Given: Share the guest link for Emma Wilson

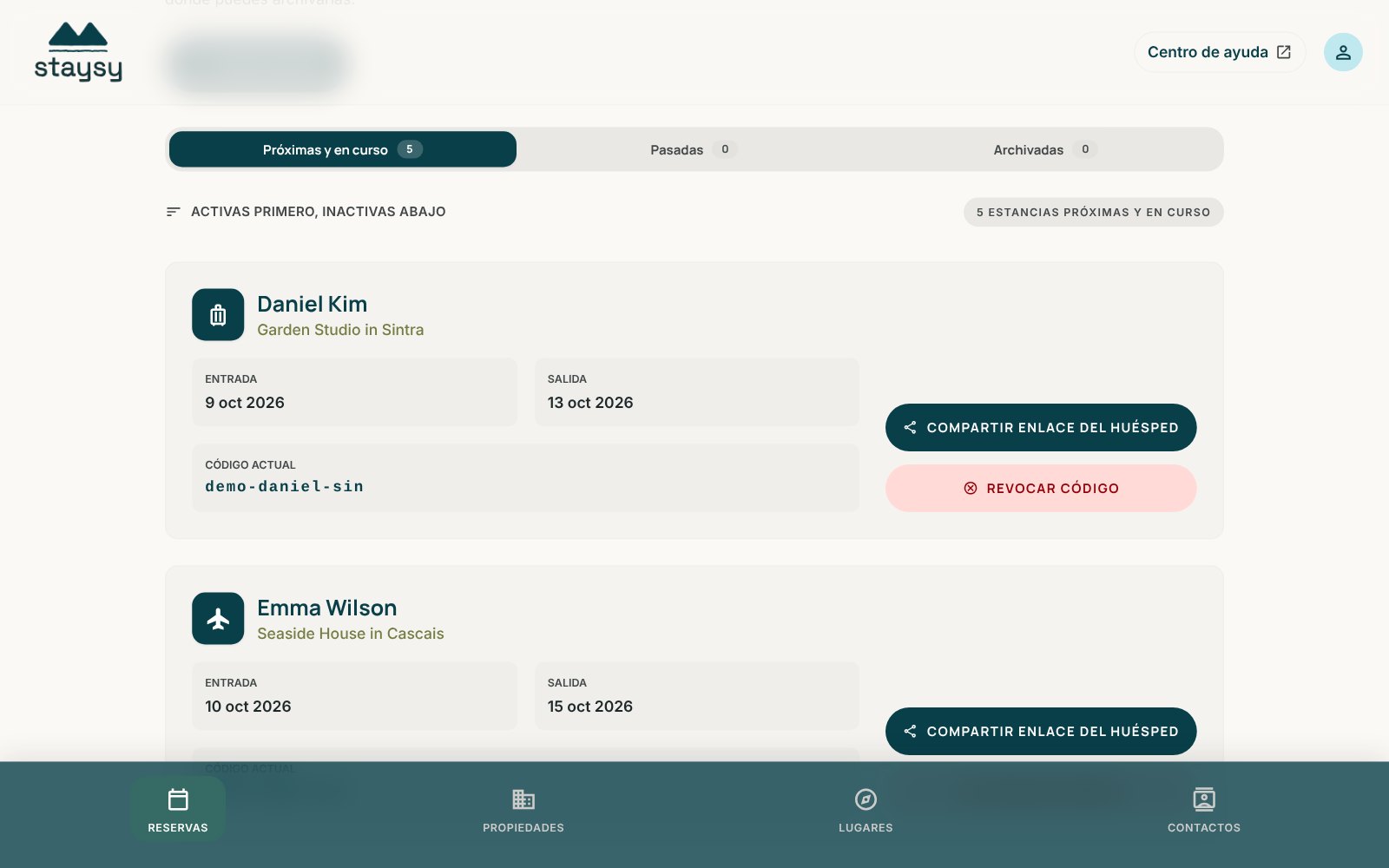Looking at the screenshot, I should click(x=1041, y=731).
